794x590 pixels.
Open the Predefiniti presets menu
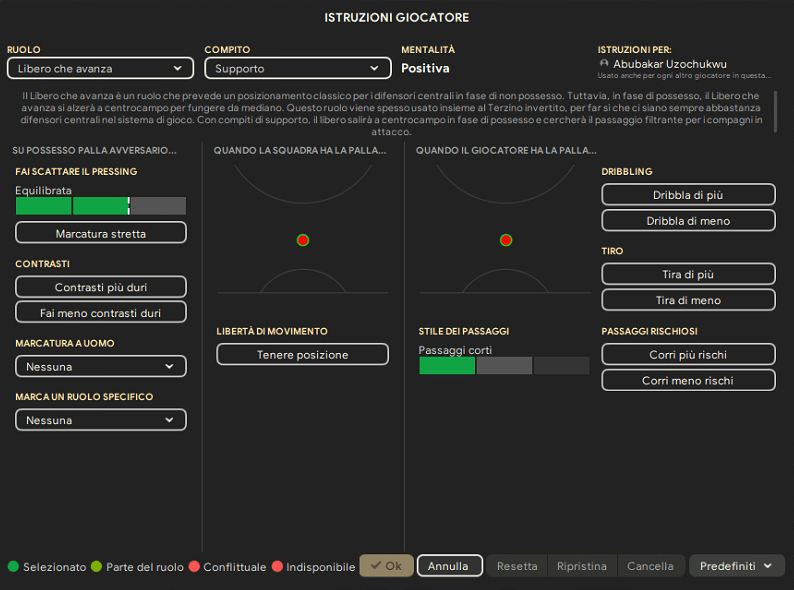pyautogui.click(x=736, y=566)
